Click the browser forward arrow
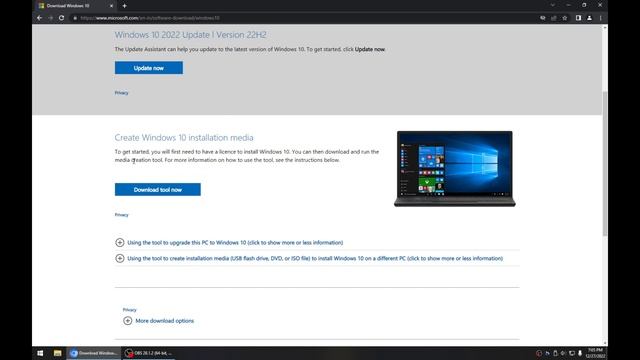This screenshot has height=360, width=640. pos(51,18)
